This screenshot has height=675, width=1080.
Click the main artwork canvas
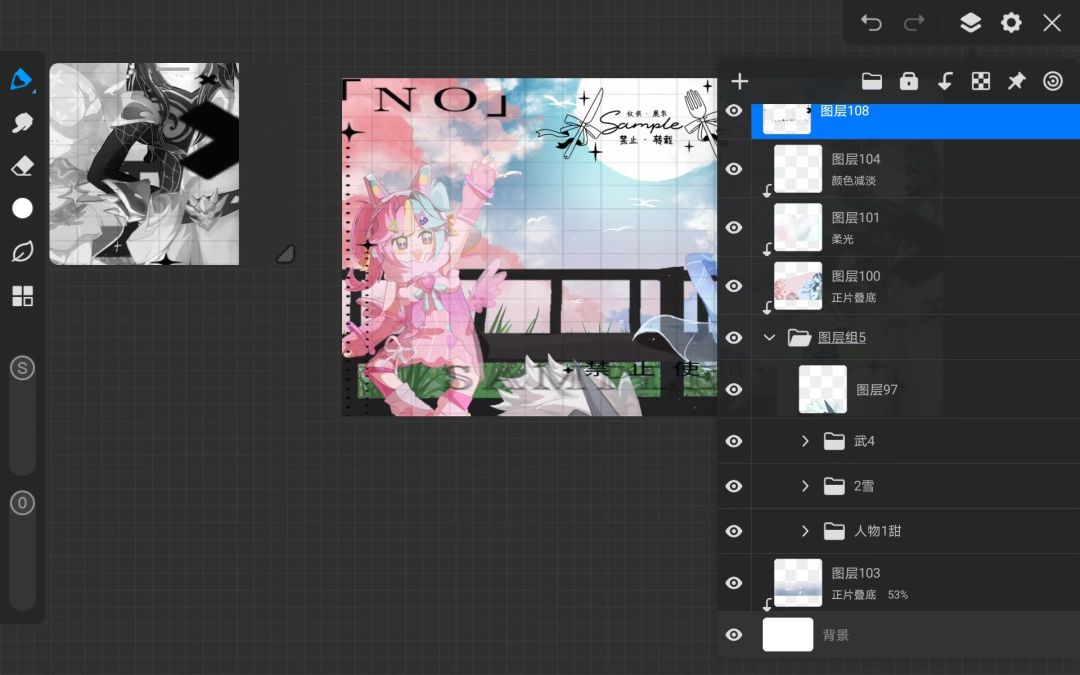coord(529,247)
